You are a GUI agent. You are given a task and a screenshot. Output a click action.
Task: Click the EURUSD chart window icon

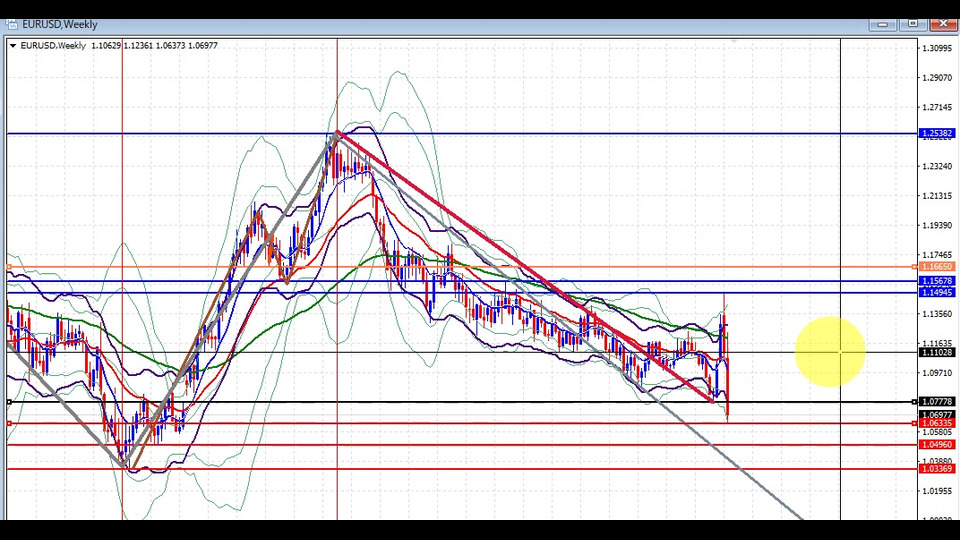pos(11,24)
